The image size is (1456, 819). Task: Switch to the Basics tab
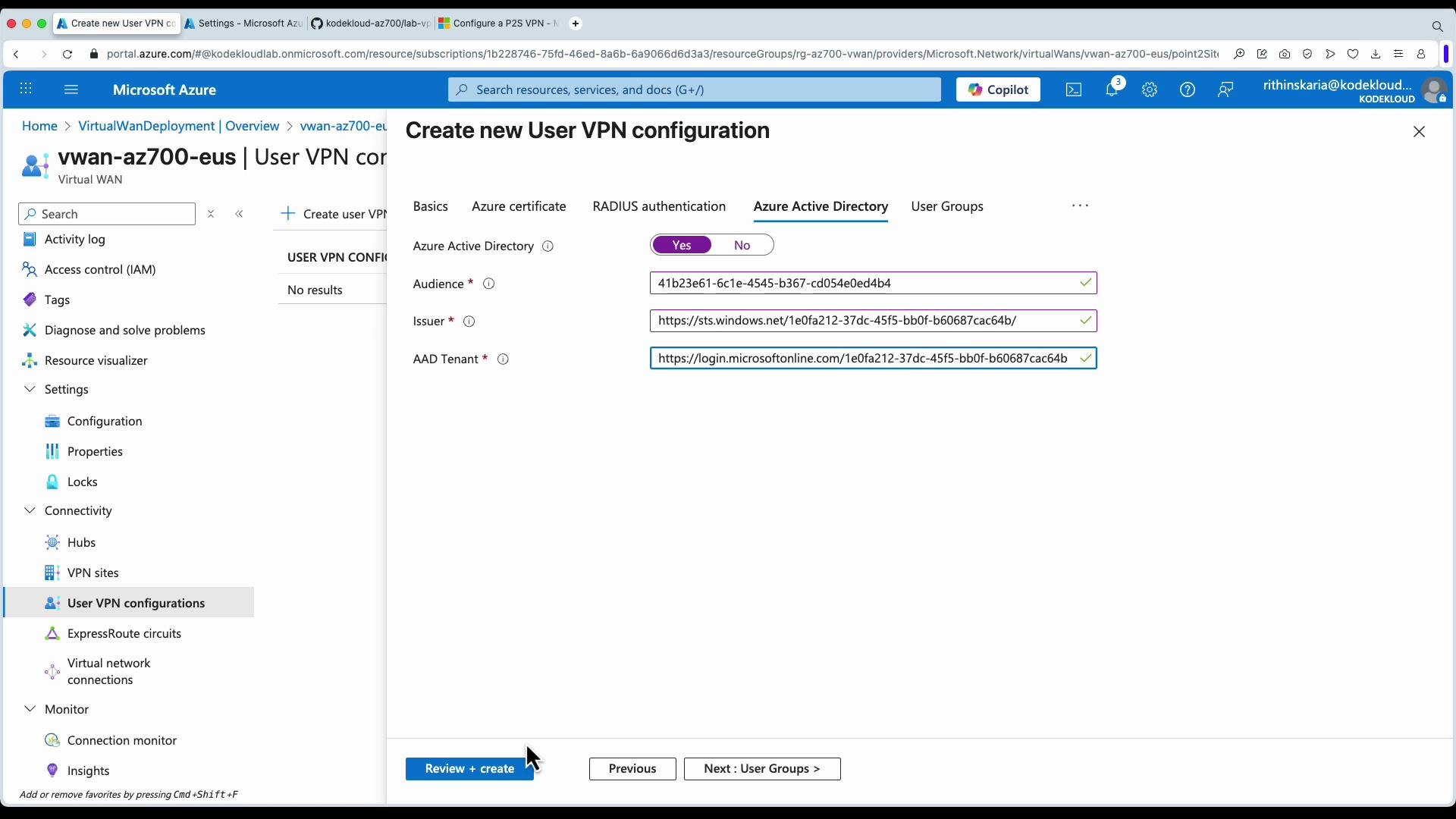pos(431,206)
